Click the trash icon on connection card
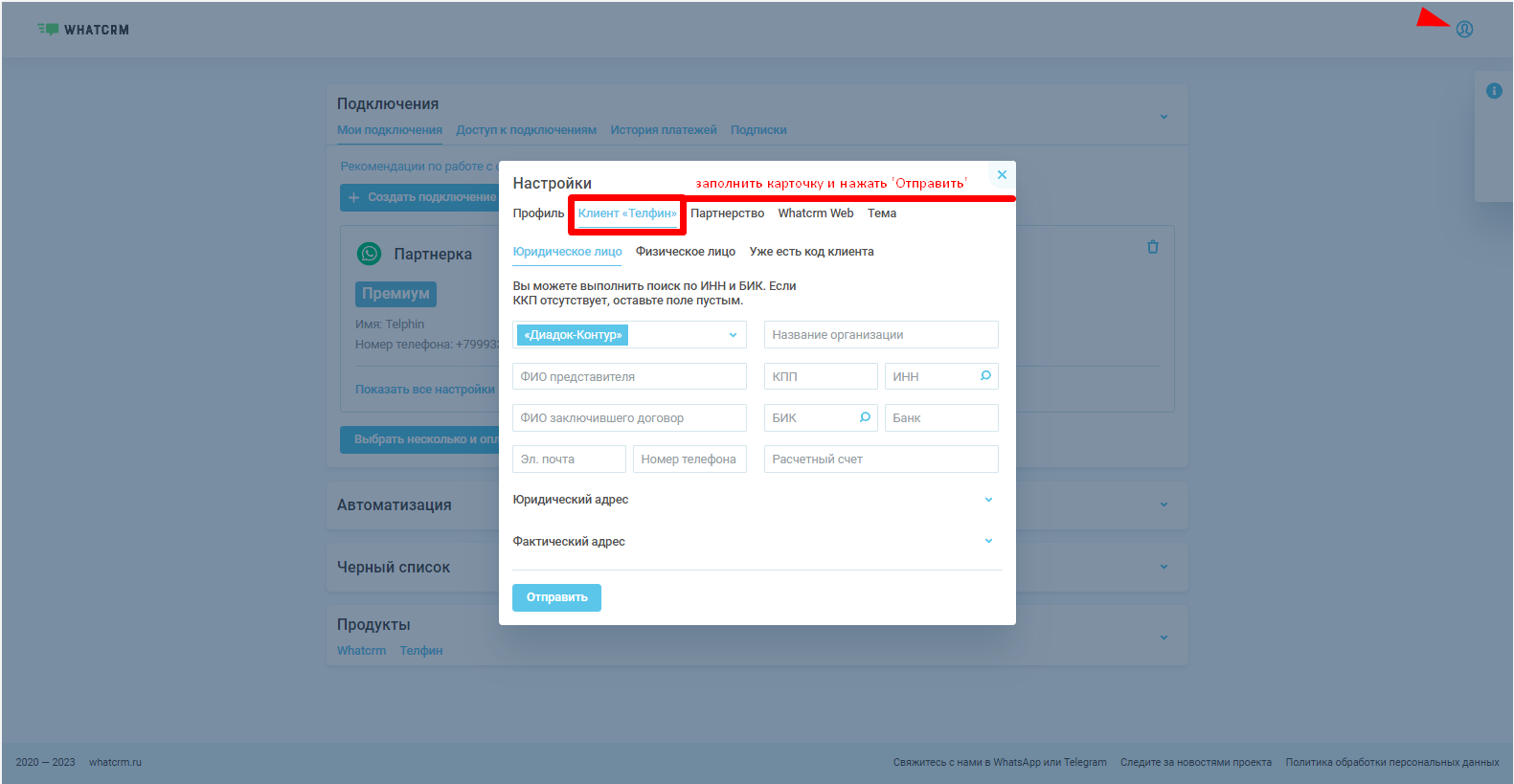The image size is (1514, 784). [x=1152, y=247]
